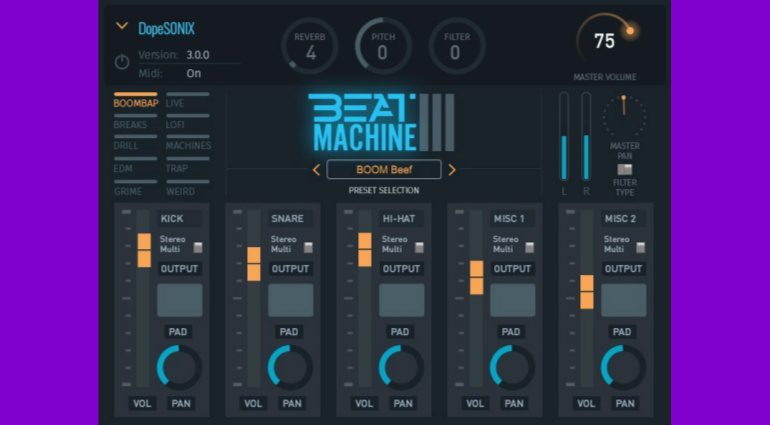Screen dimensions: 770x425
Task: Click the Master Pan dial
Action: click(x=624, y=117)
